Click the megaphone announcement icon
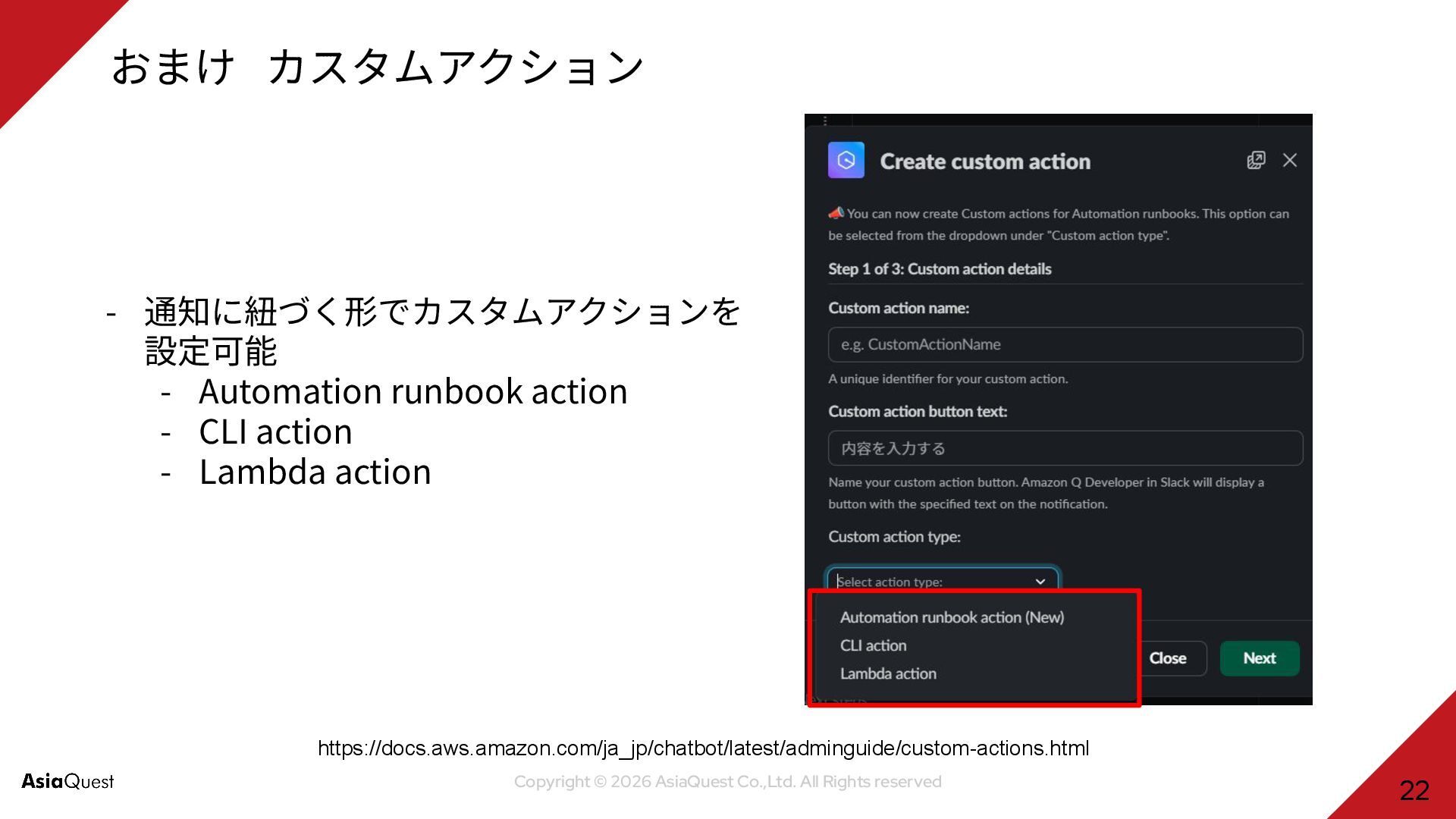The height and width of the screenshot is (819, 1456). (836, 213)
